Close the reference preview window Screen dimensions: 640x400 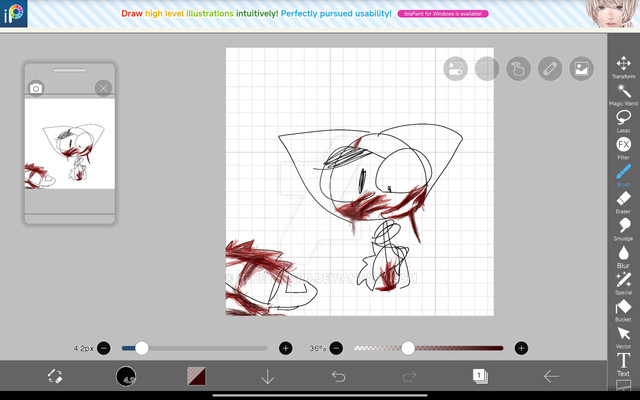pyautogui.click(x=103, y=88)
